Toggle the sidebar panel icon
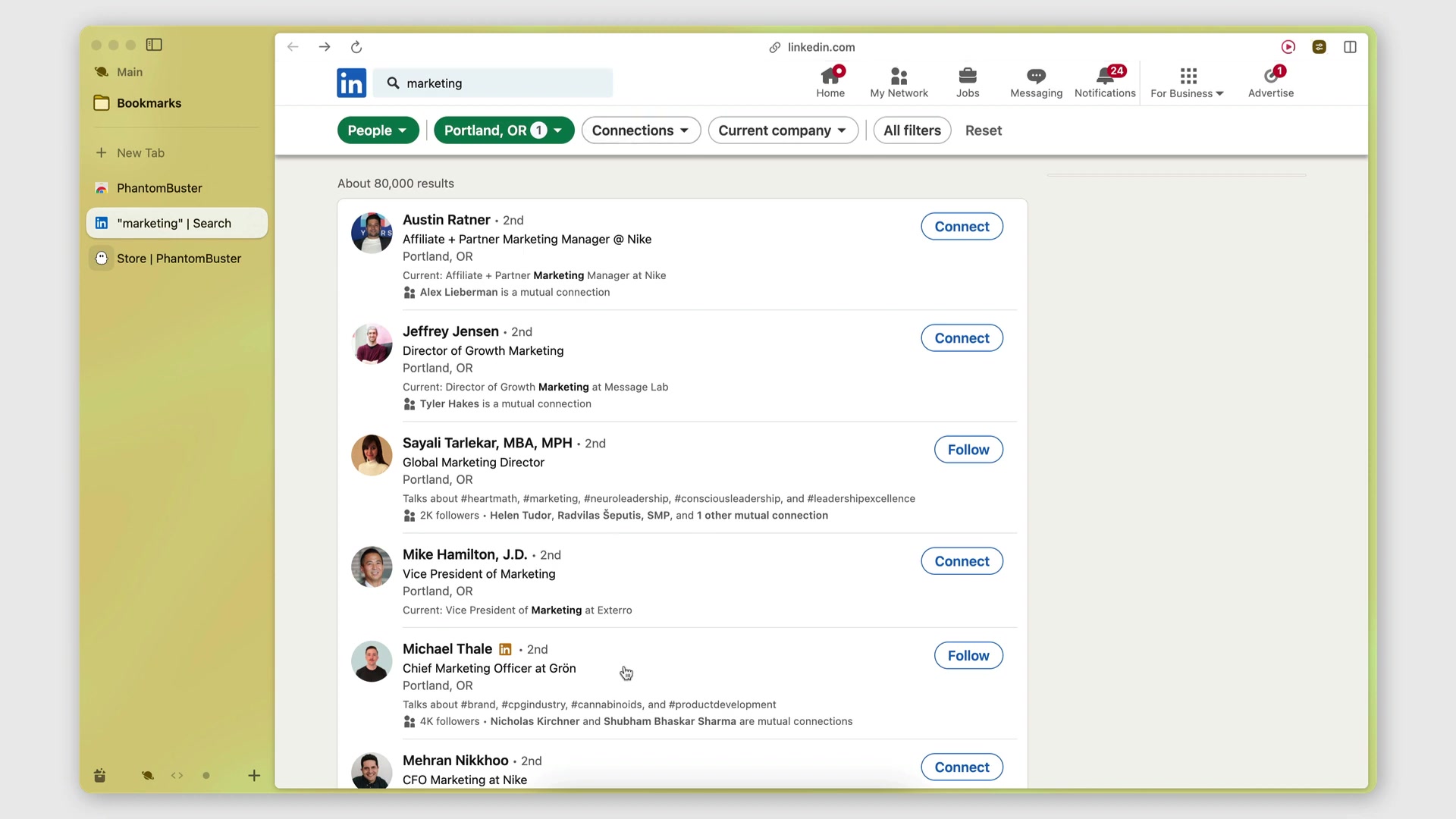 [154, 45]
